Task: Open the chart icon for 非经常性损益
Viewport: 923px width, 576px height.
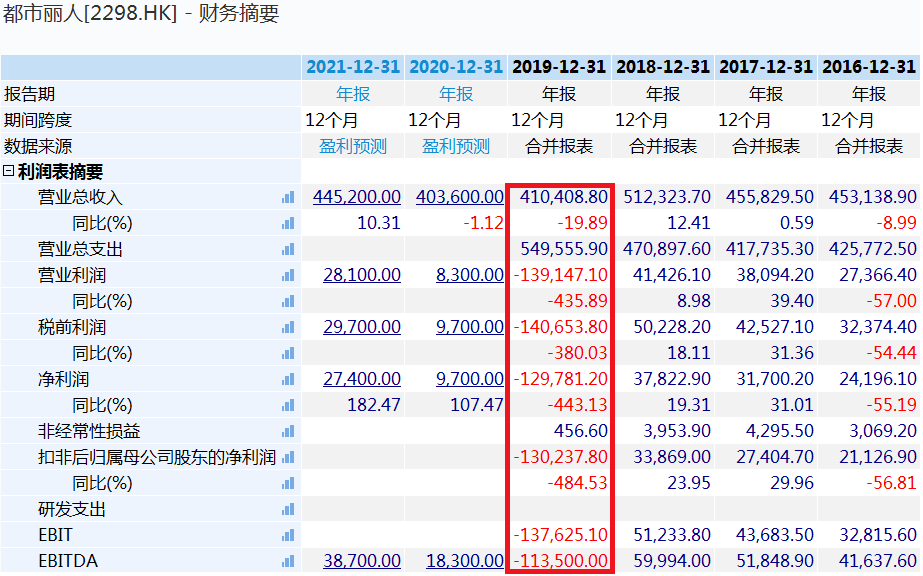Action: tap(290, 430)
